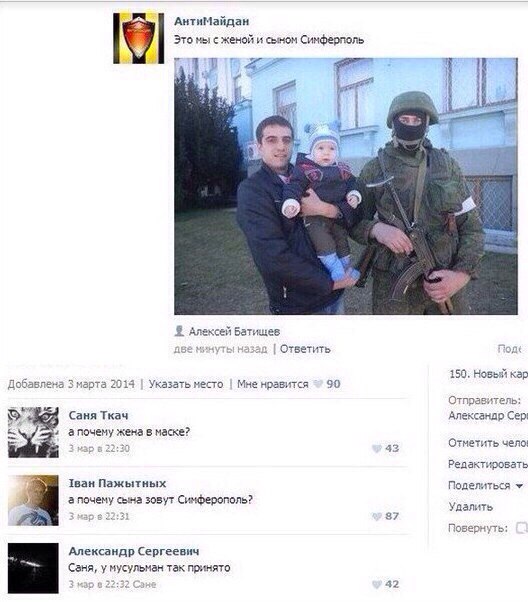Click the person icon beside Алексей Батищев
The width and height of the screenshot is (528, 602).
click(179, 331)
